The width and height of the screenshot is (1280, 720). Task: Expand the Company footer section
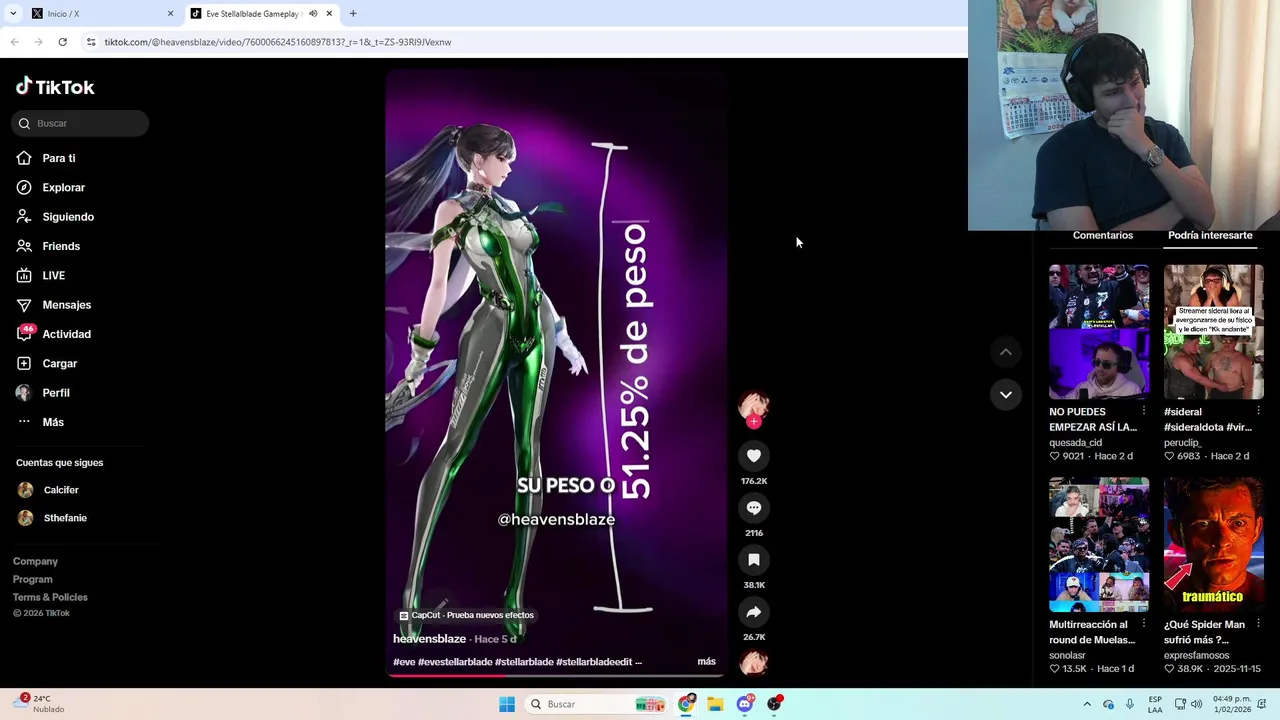[35, 561]
